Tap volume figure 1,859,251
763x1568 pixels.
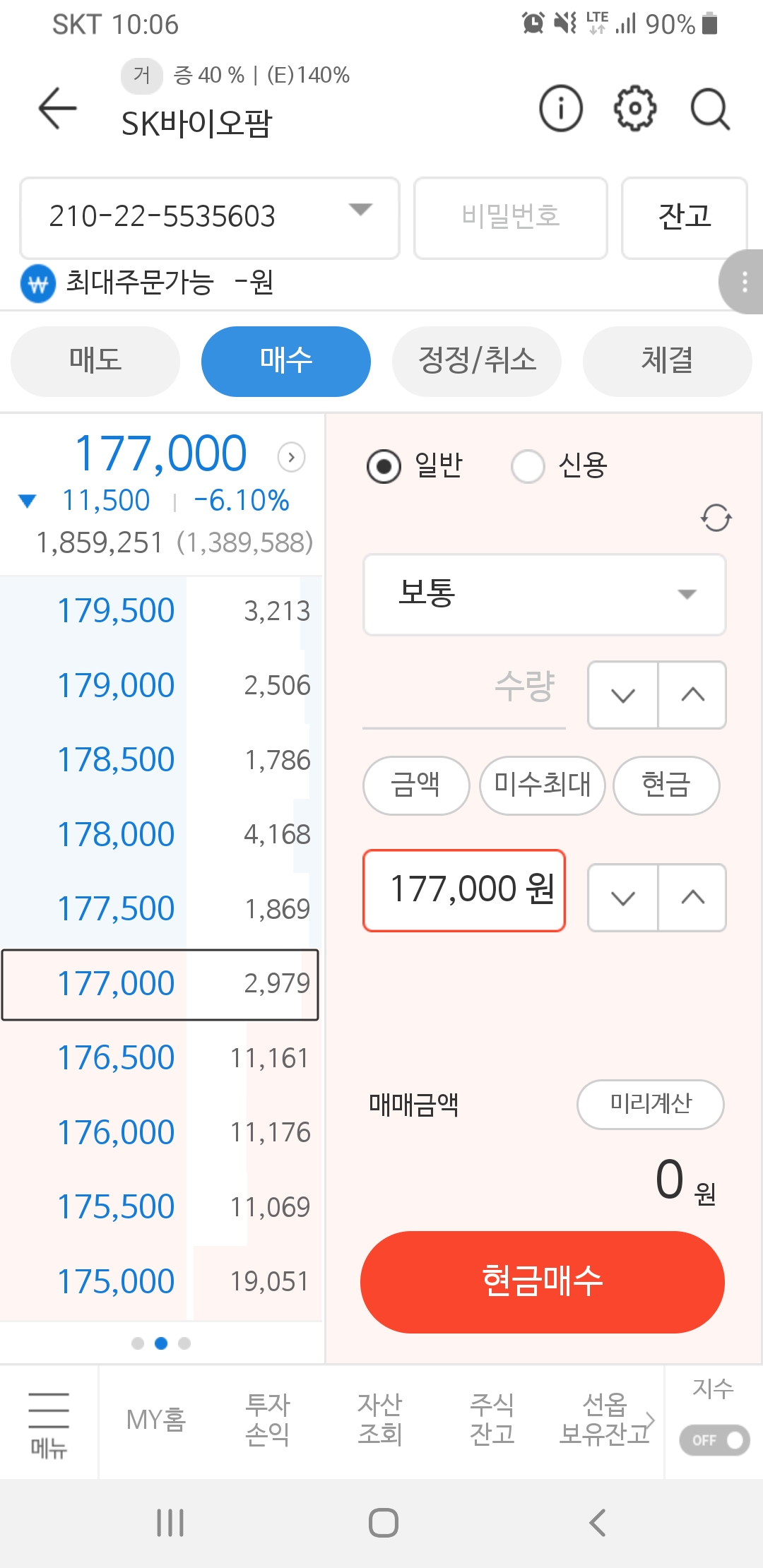[x=100, y=543]
